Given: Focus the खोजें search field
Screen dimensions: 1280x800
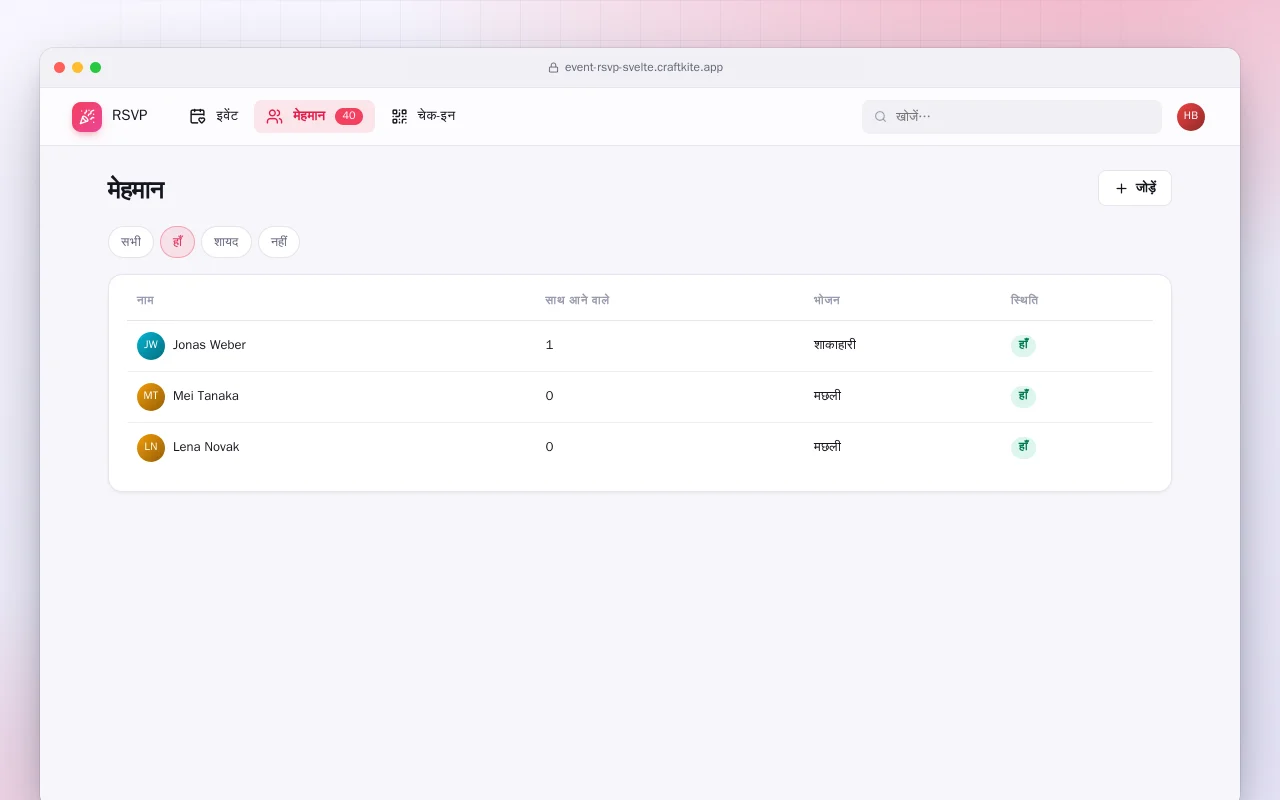Looking at the screenshot, I should [1012, 117].
